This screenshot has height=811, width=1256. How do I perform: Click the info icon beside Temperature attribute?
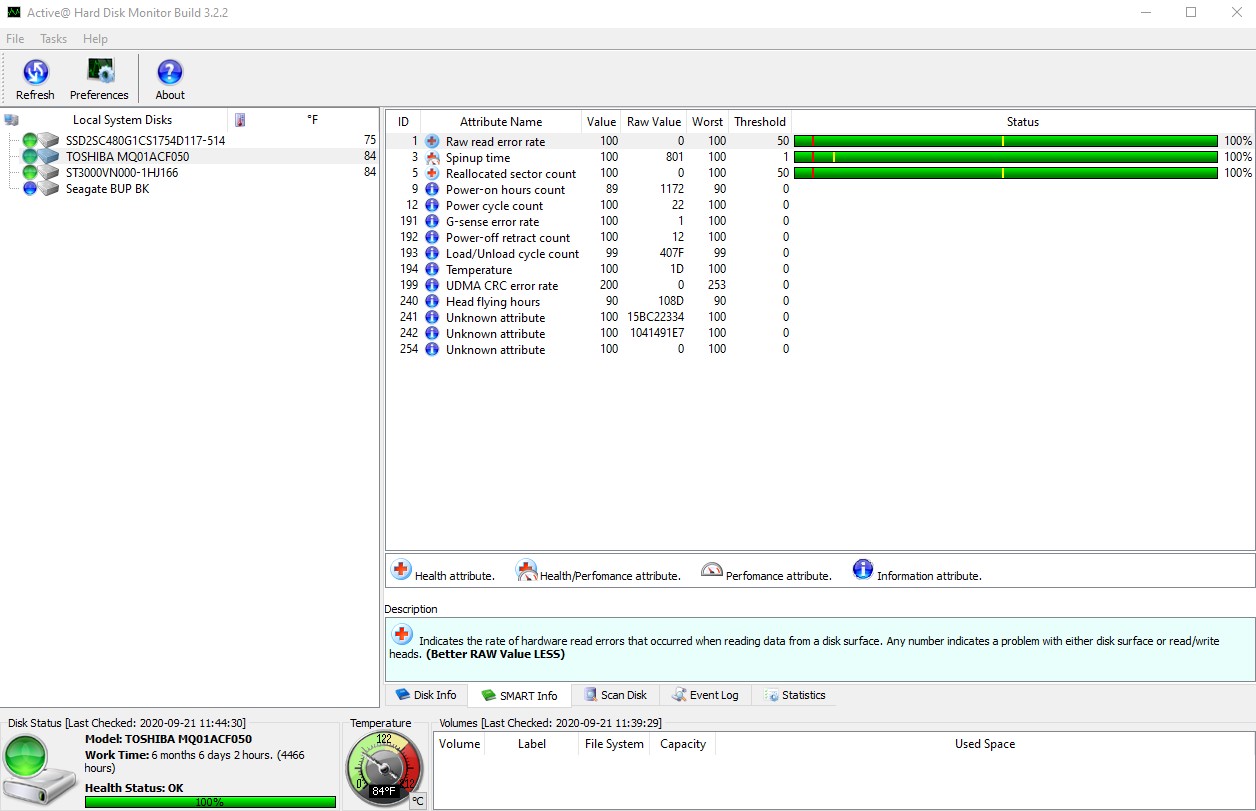(432, 270)
